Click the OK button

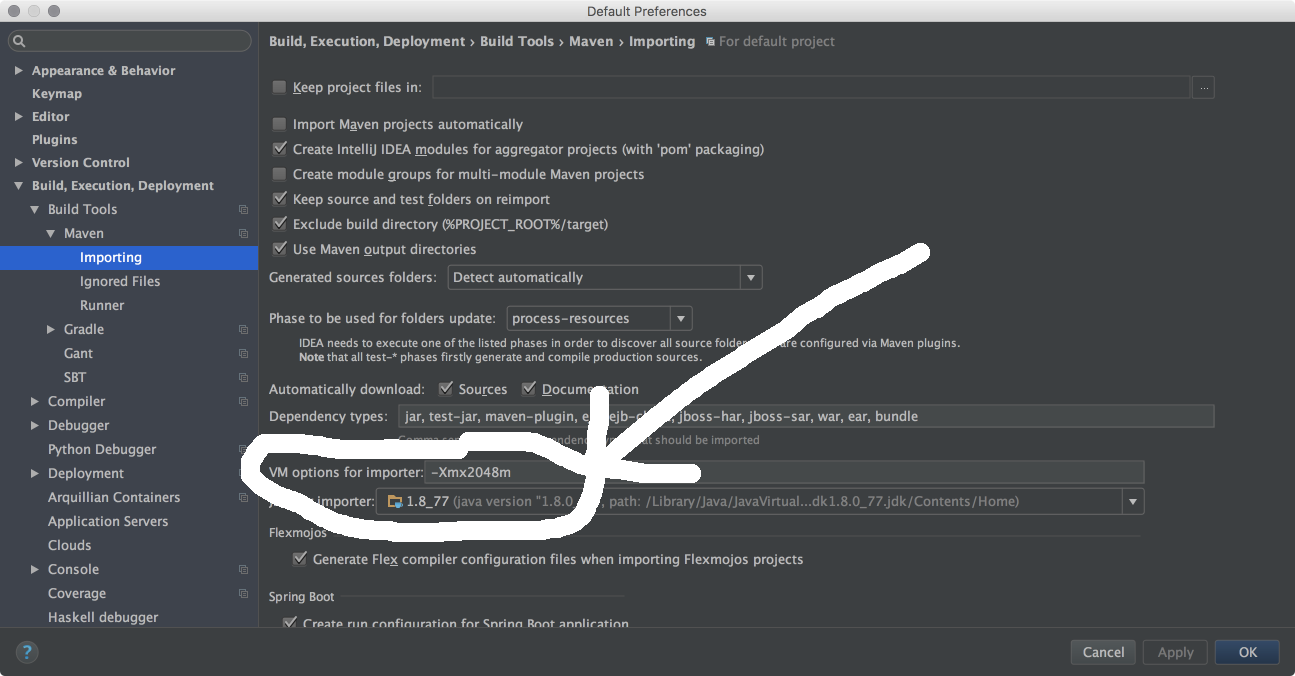click(x=1247, y=652)
